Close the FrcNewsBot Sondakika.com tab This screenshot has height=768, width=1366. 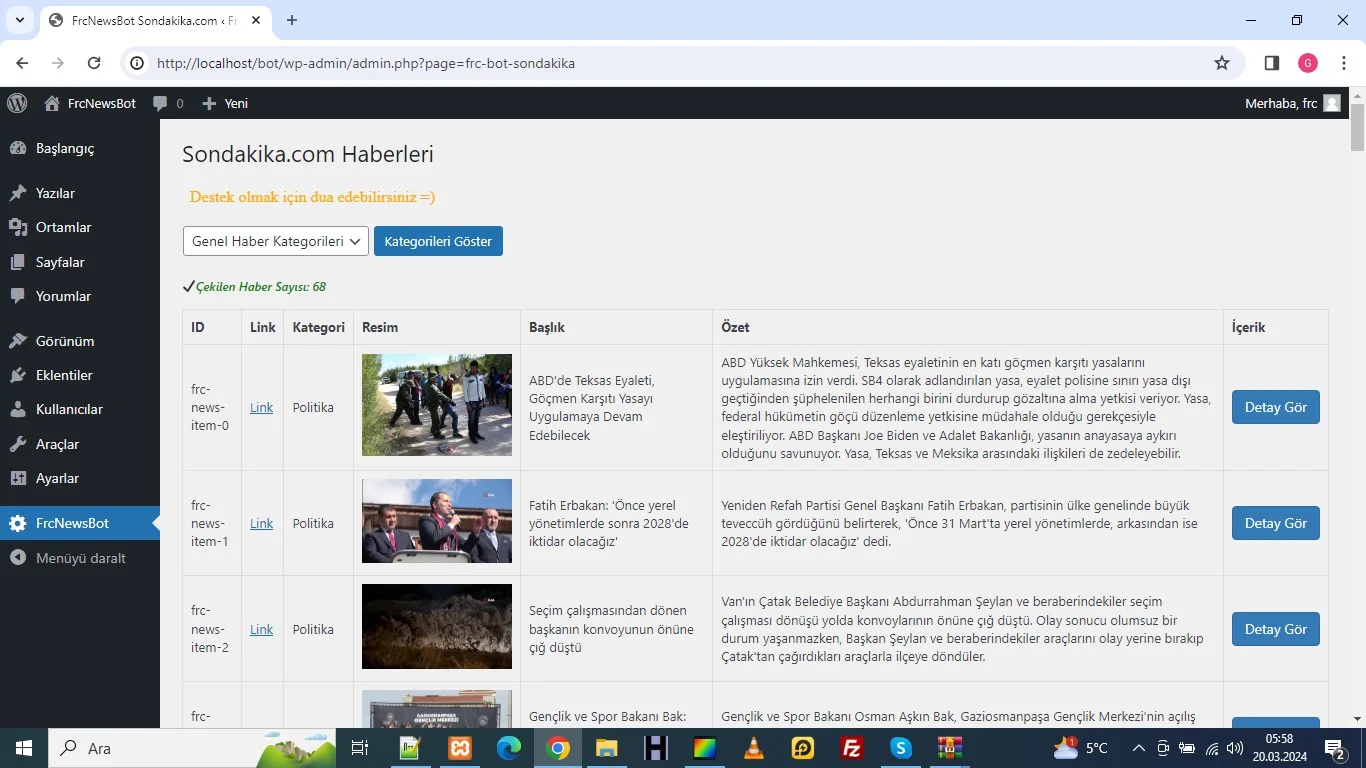pyautogui.click(x=255, y=20)
